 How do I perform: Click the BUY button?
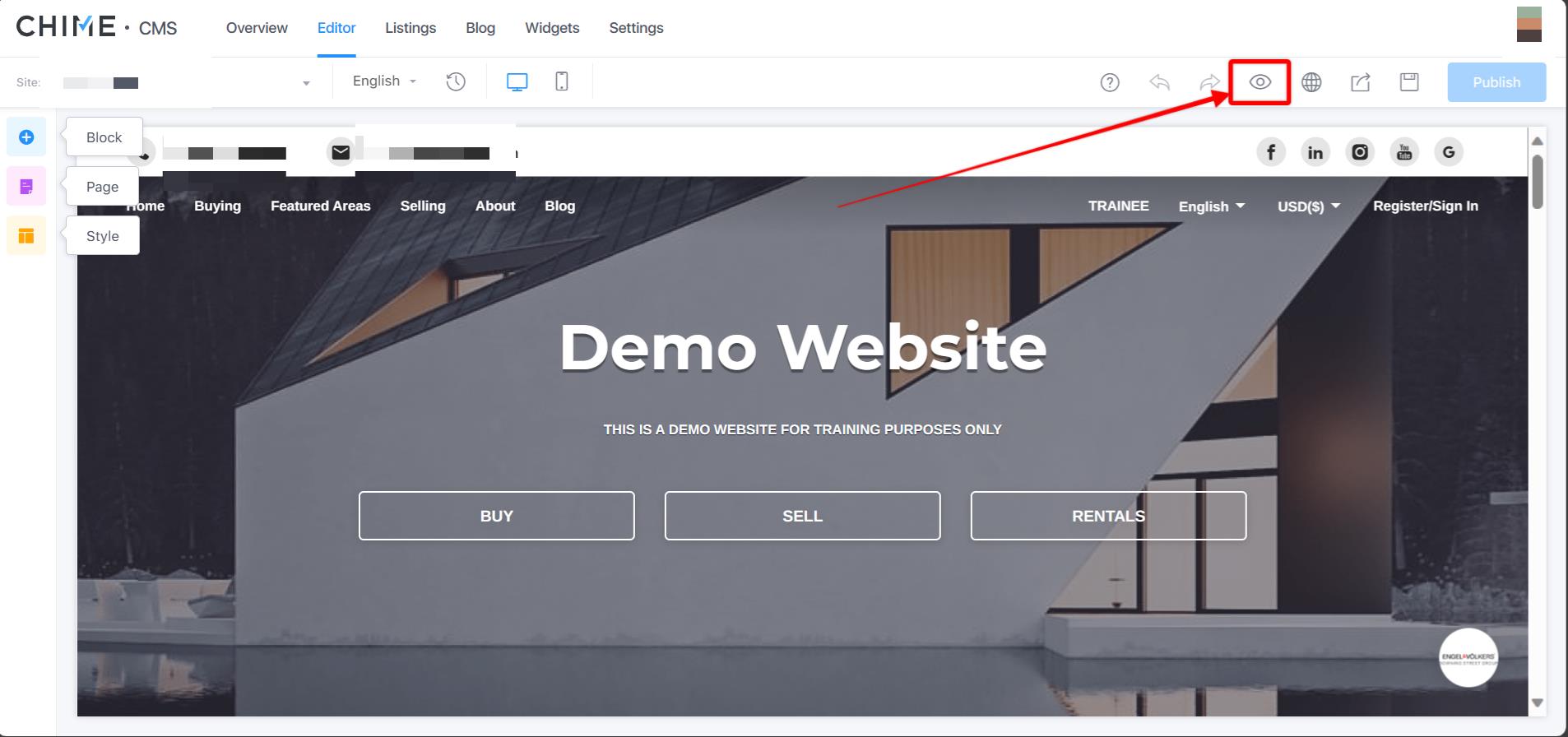pos(497,516)
